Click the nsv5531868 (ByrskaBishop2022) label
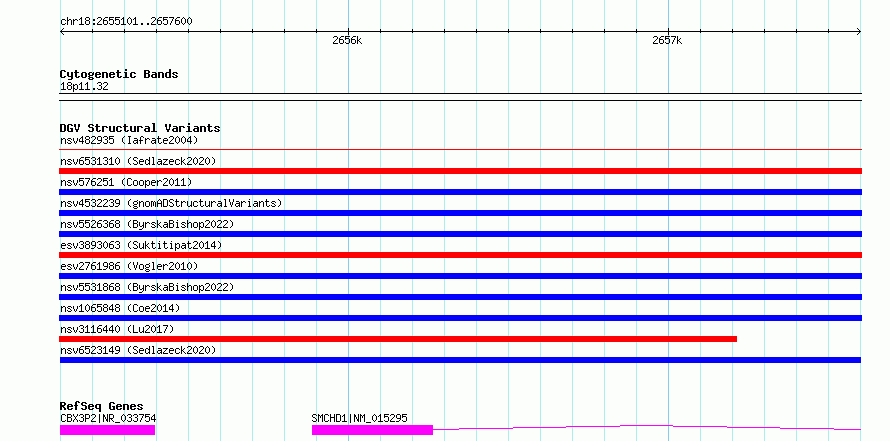 tap(147, 287)
